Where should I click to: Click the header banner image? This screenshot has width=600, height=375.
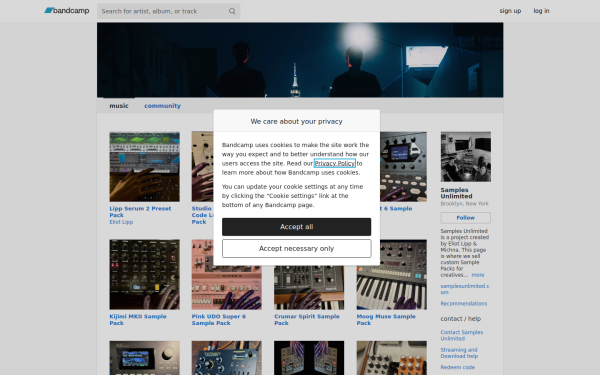click(x=300, y=60)
